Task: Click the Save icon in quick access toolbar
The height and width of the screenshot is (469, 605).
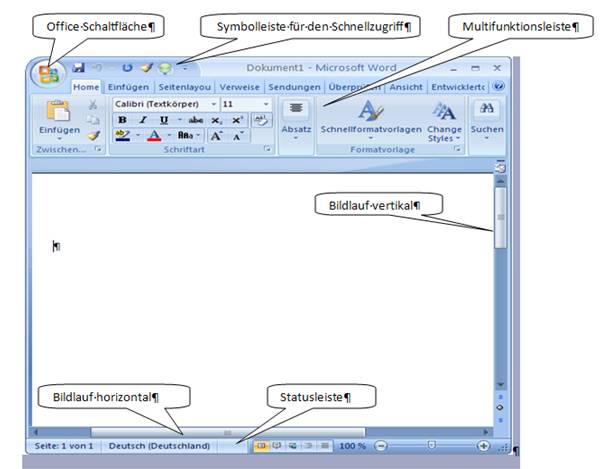Action: pos(79,67)
